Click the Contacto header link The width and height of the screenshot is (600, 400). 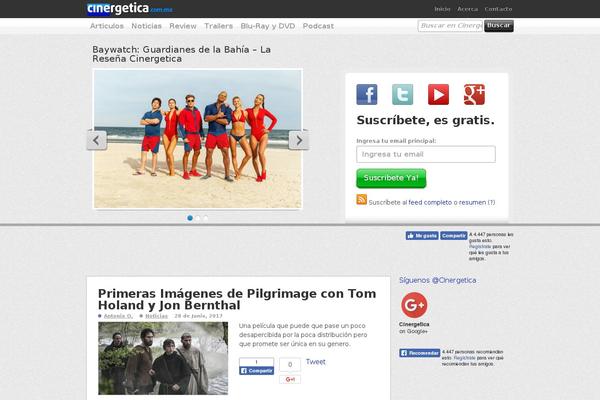click(498, 9)
